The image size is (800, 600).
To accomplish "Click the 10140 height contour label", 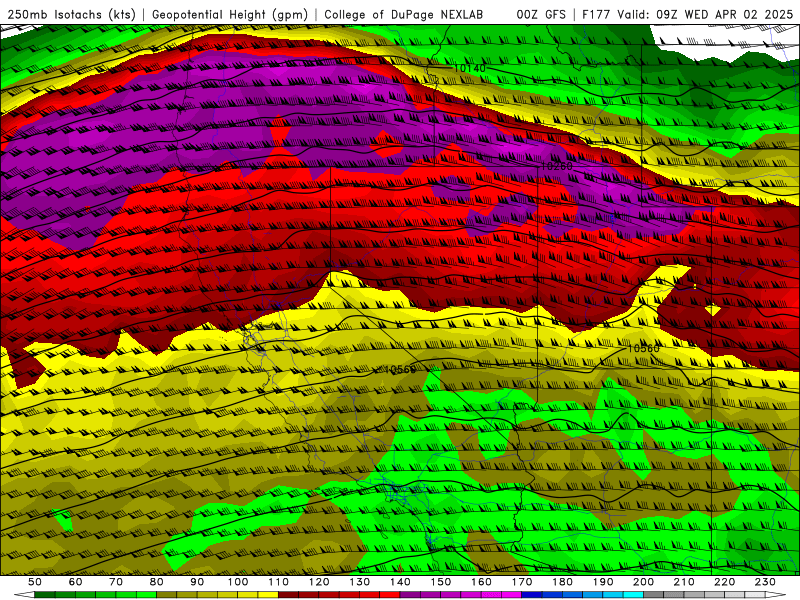I will tap(469, 68).
